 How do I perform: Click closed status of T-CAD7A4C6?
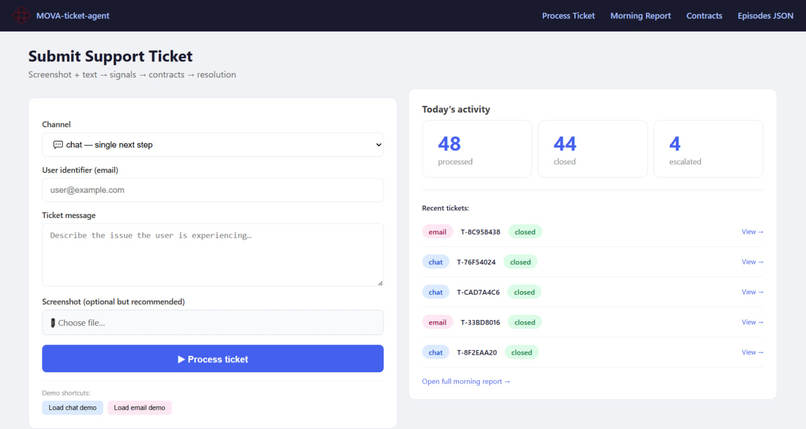[524, 292]
